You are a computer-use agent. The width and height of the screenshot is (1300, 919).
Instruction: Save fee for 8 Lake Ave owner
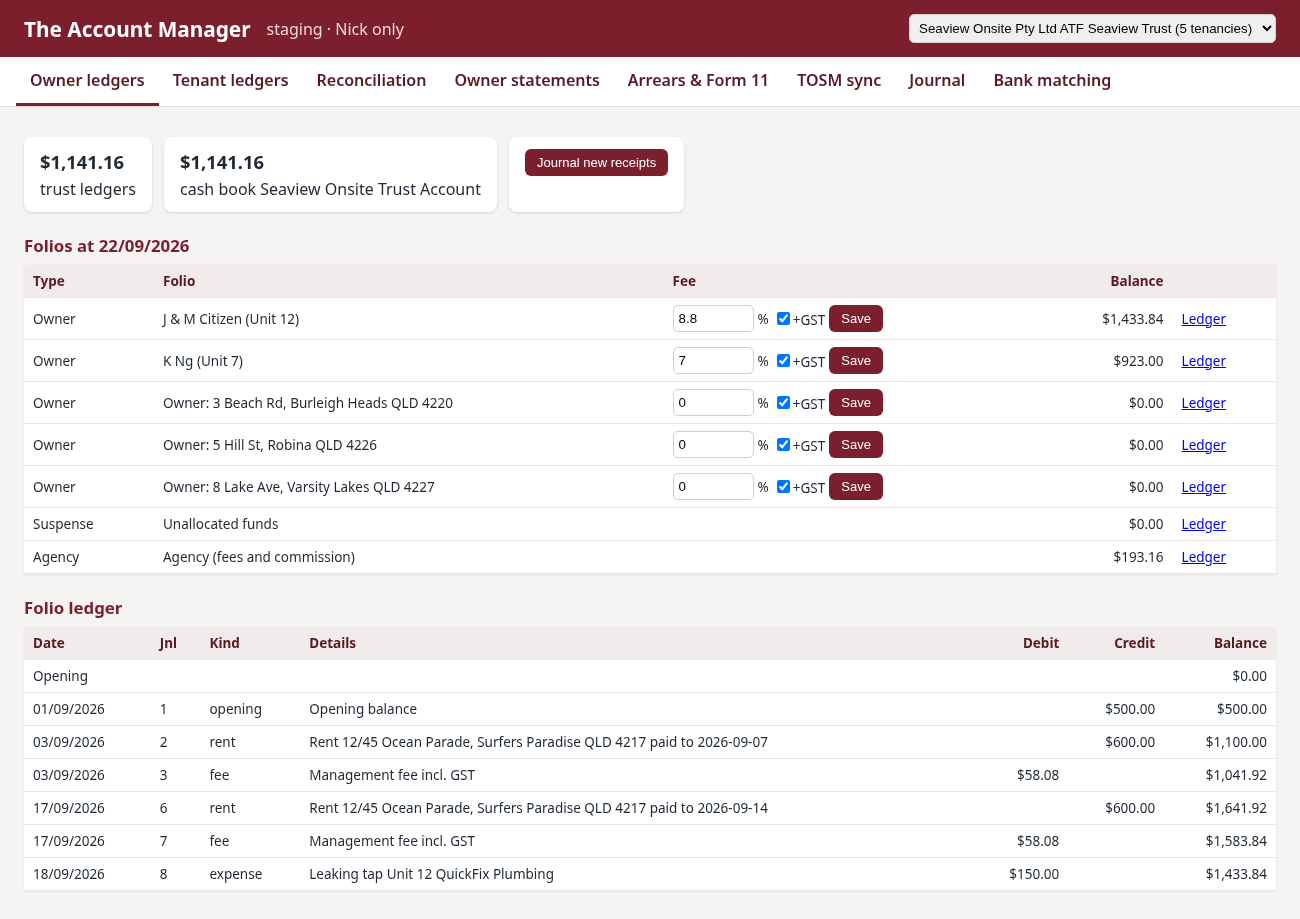click(856, 487)
